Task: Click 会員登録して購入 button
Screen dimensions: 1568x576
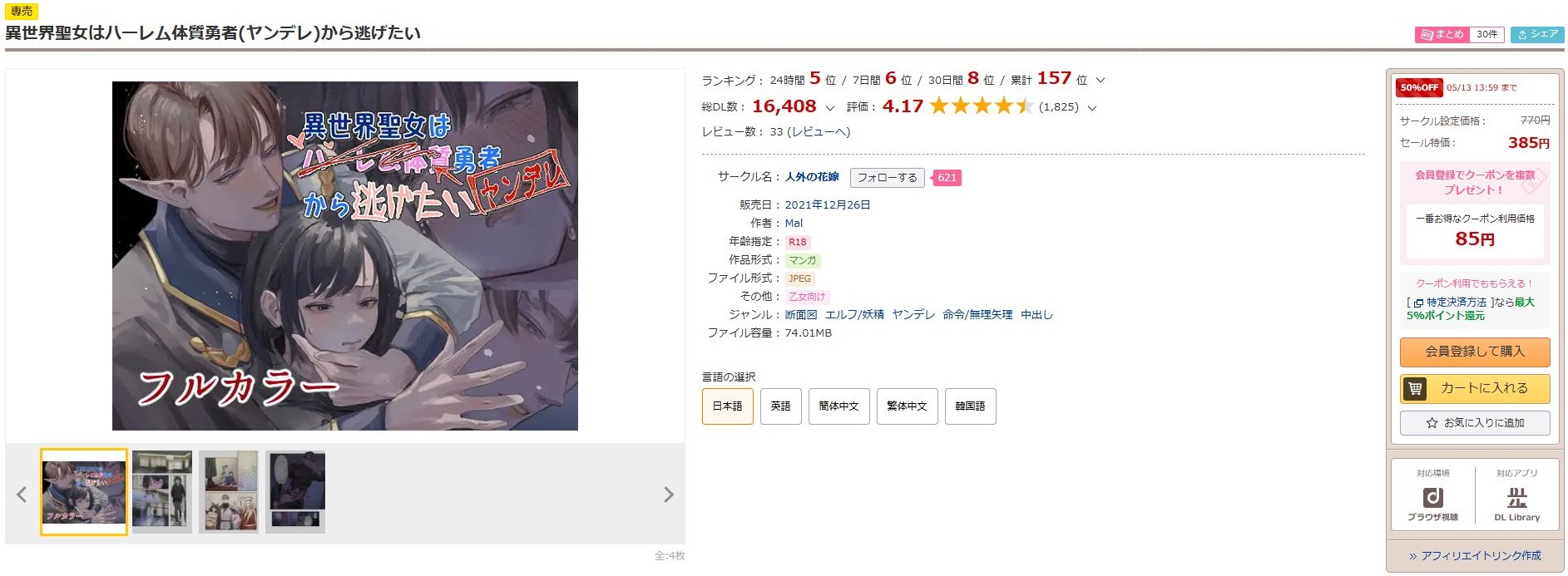Action: tap(1475, 352)
